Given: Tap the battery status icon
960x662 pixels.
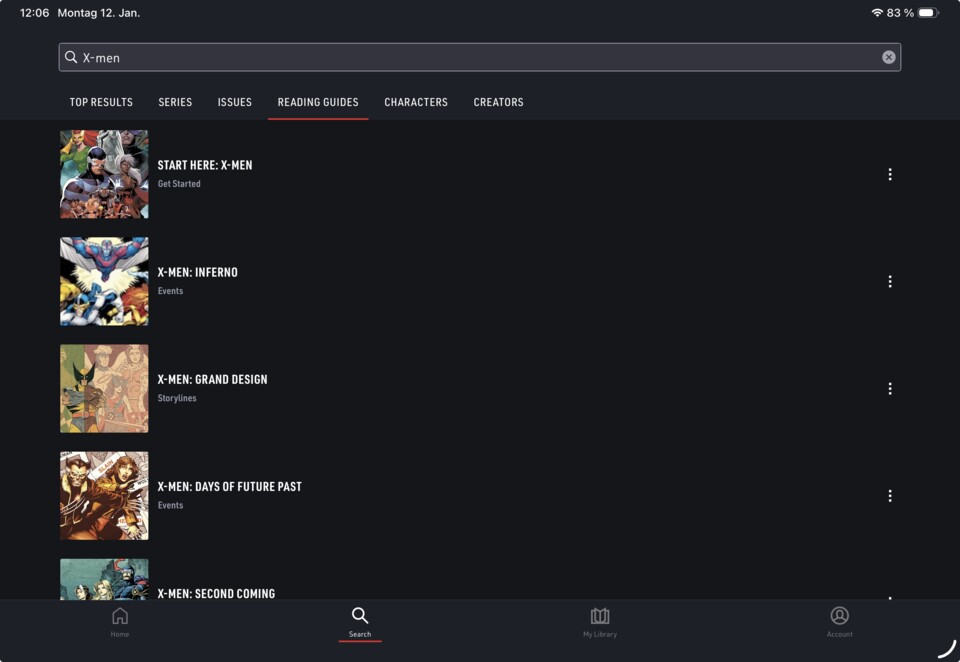Looking at the screenshot, I should tap(928, 13).
